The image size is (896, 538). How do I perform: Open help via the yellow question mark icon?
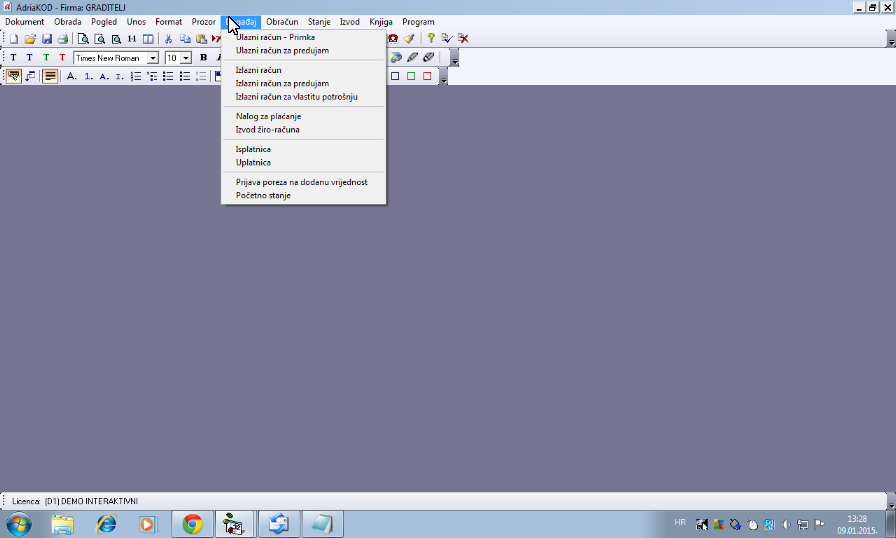coord(431,38)
